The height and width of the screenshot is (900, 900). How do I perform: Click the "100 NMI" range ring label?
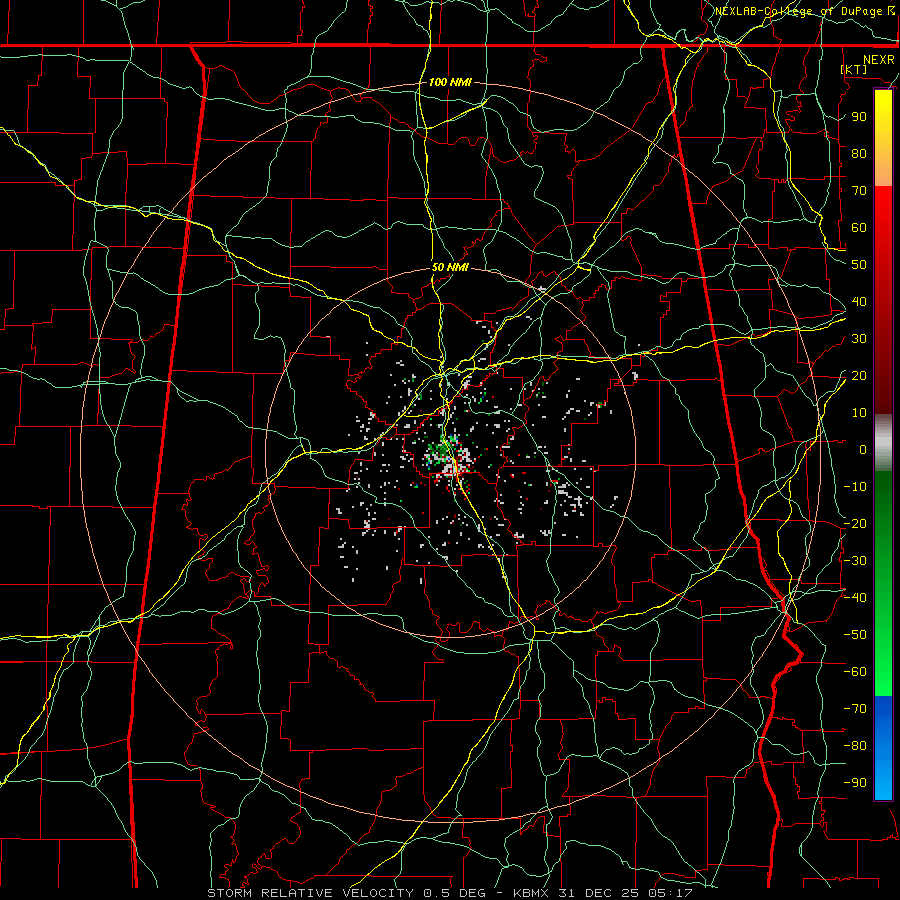point(450,82)
